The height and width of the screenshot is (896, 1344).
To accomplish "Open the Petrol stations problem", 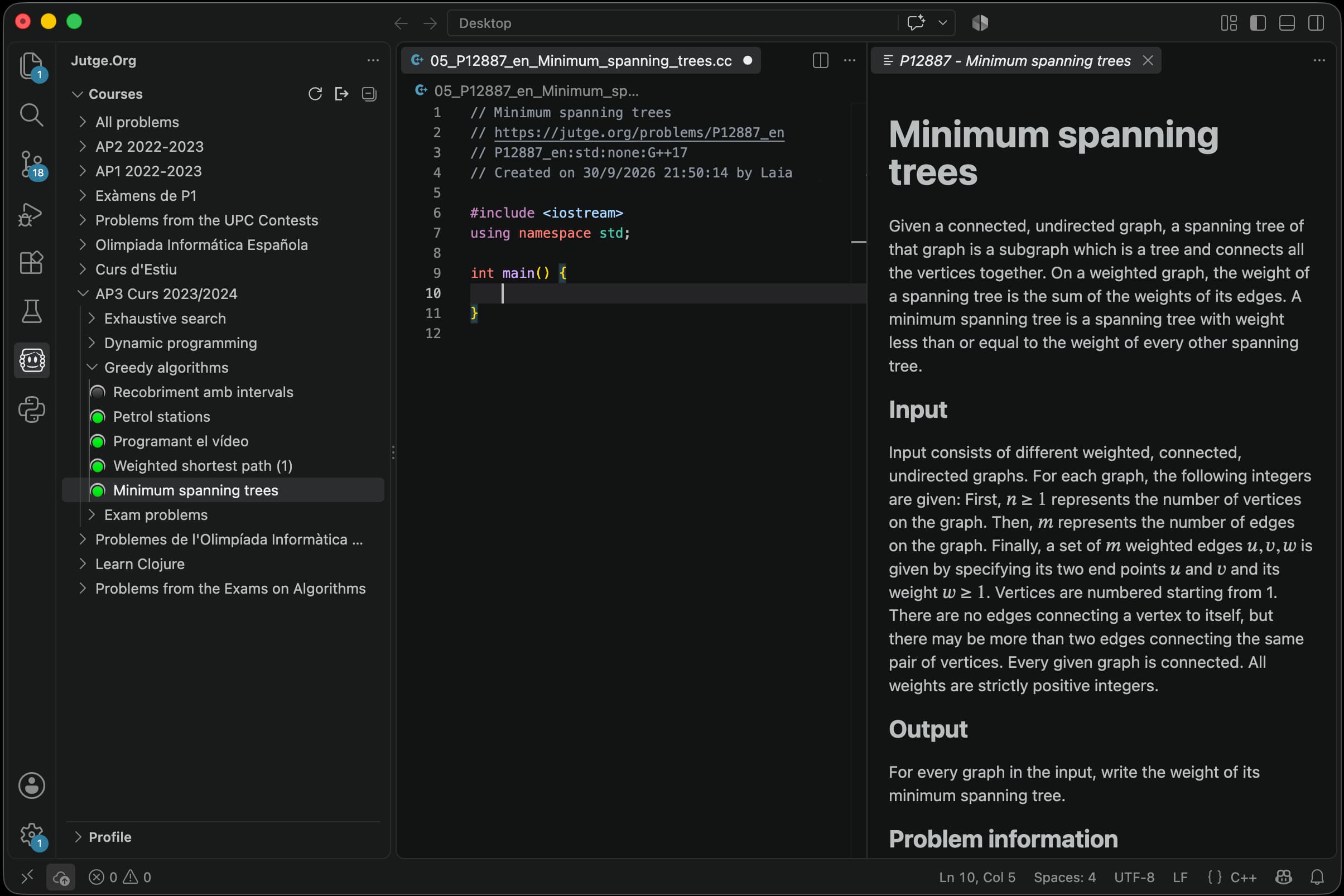I will (x=223, y=417).
